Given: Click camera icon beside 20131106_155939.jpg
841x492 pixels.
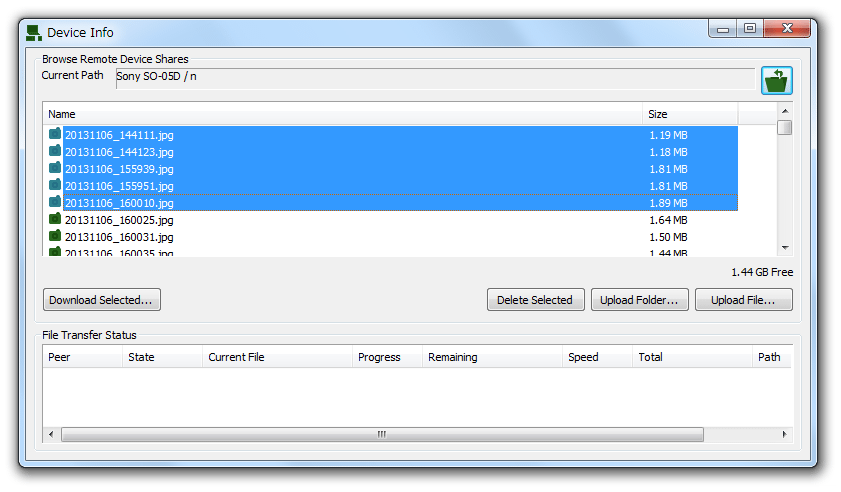Looking at the screenshot, I should click(55, 168).
